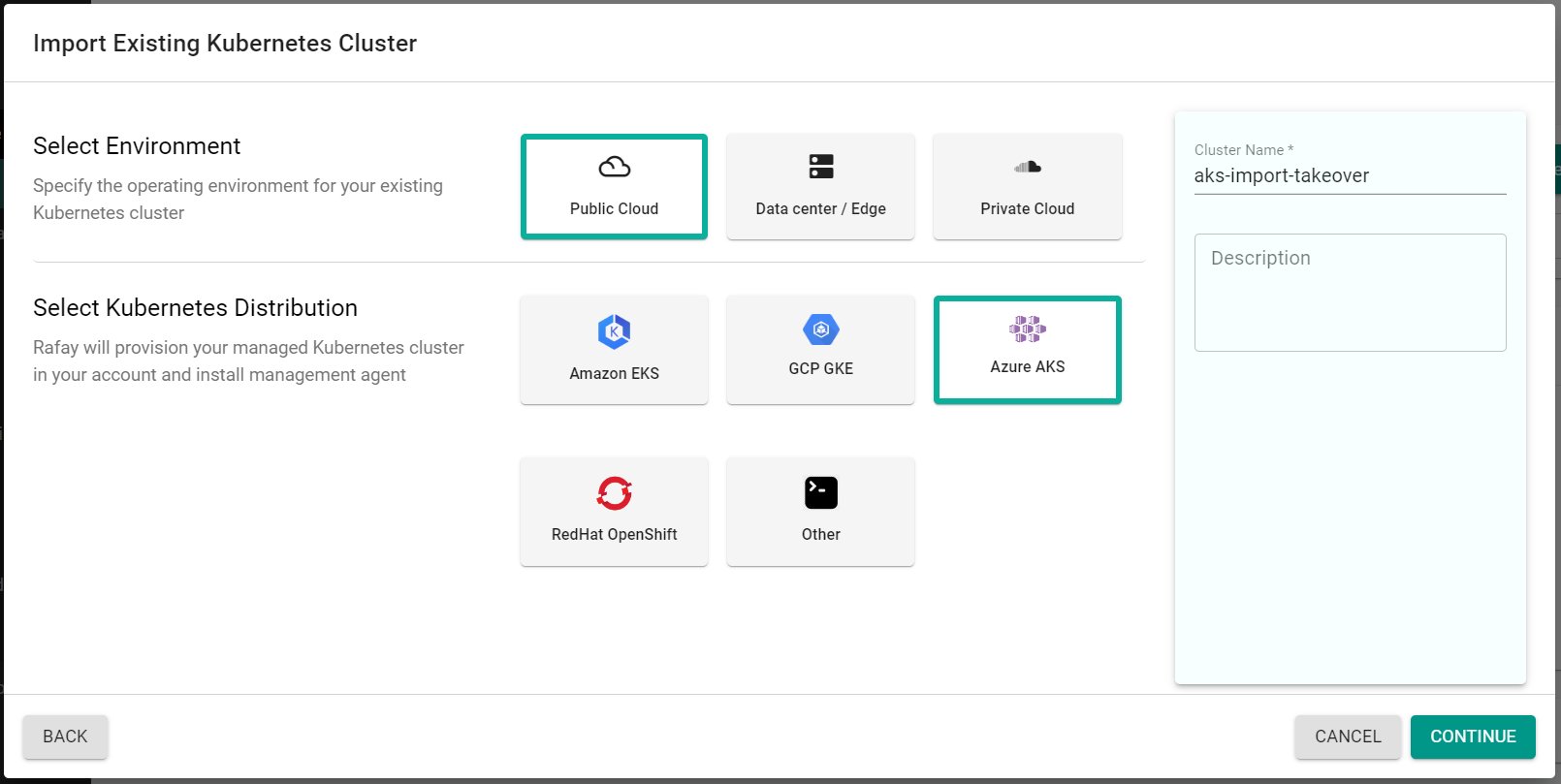The width and height of the screenshot is (1561, 784).
Task: Choose the Other distribution label
Action: (821, 534)
